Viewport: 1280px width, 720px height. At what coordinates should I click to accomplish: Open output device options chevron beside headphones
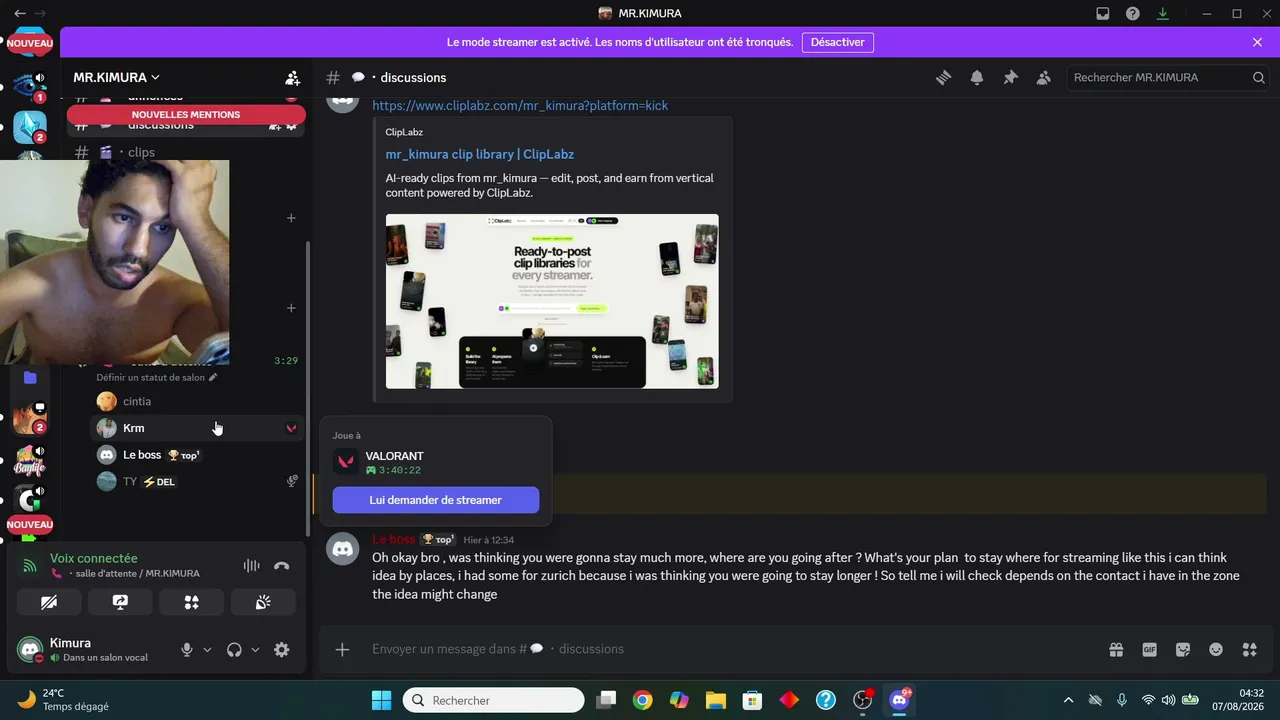point(255,650)
